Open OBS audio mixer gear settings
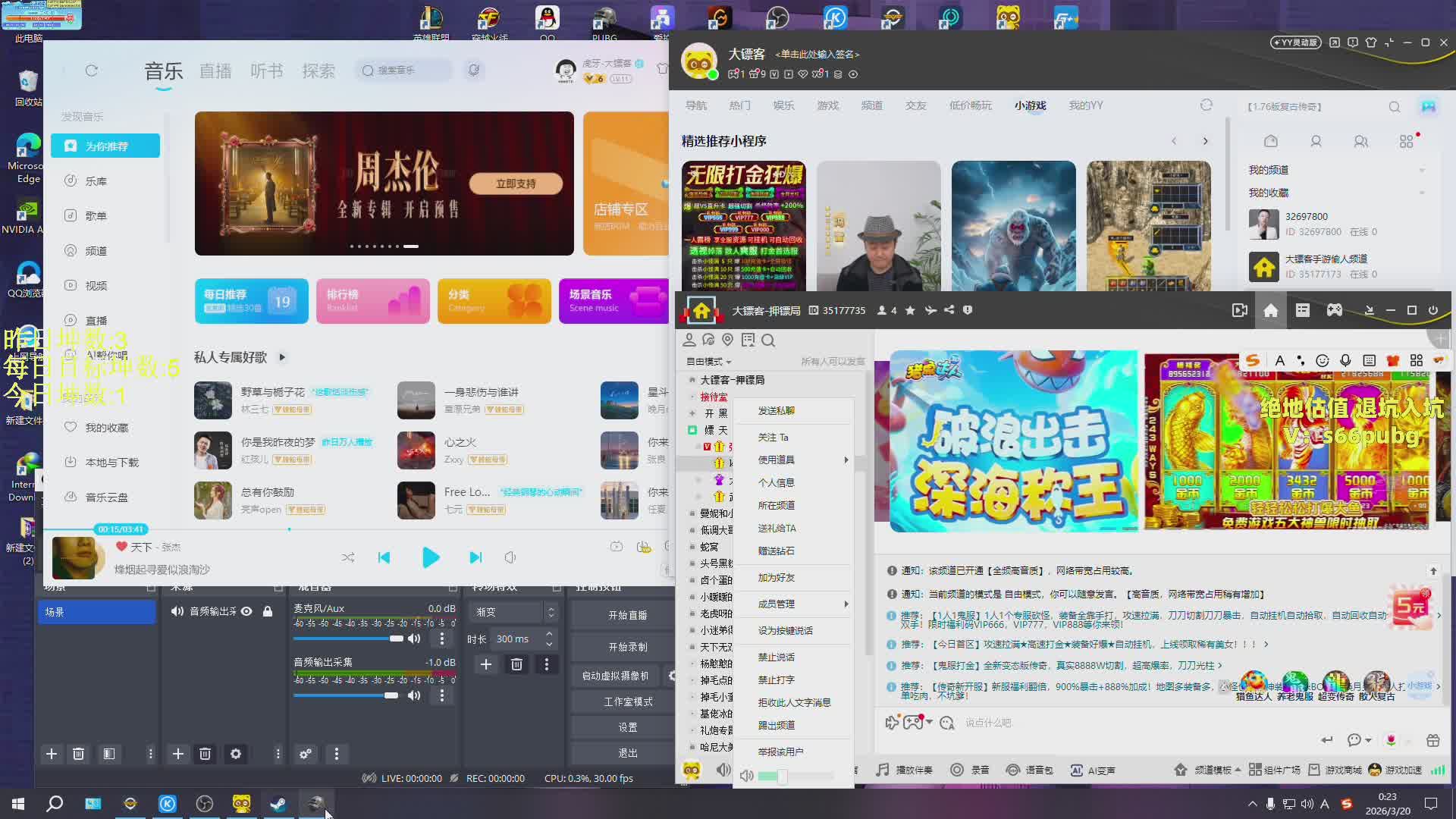 click(x=306, y=754)
